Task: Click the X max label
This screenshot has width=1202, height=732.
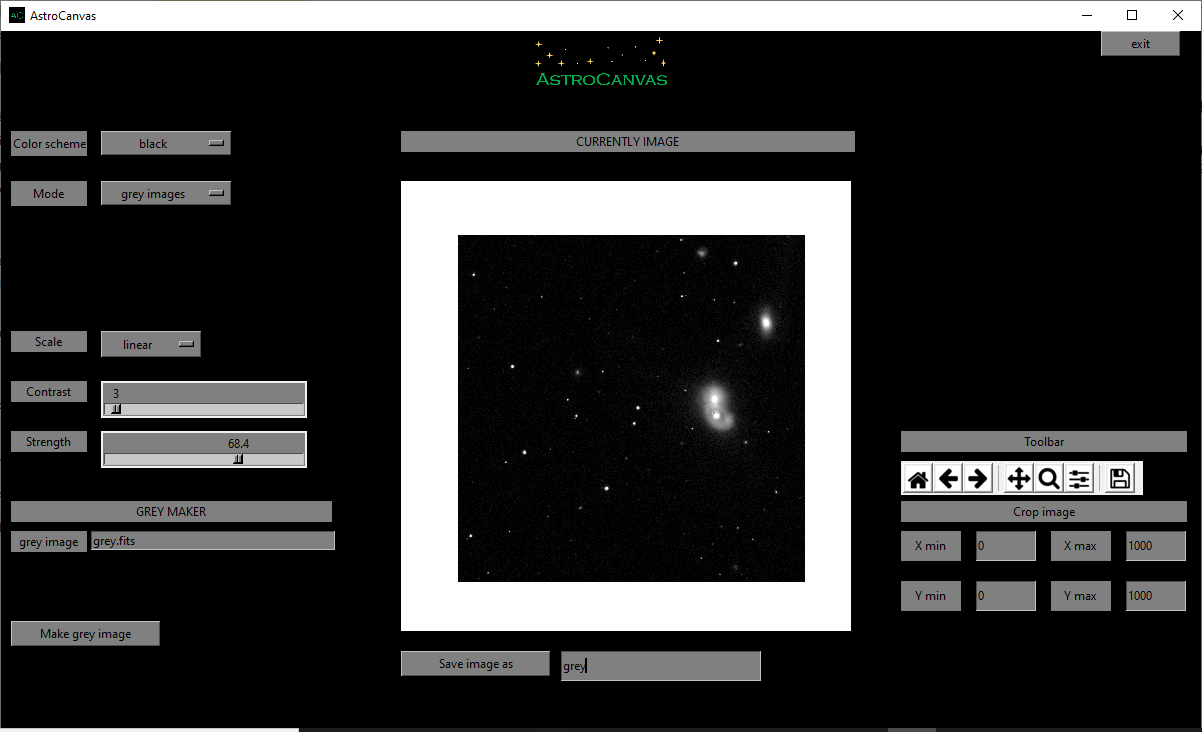Action: click(x=1081, y=546)
